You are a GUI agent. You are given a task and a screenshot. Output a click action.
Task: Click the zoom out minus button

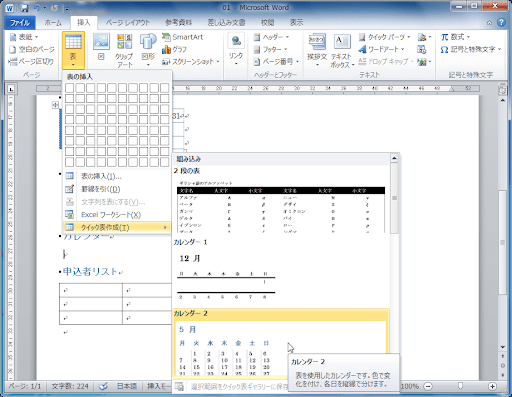(428, 386)
